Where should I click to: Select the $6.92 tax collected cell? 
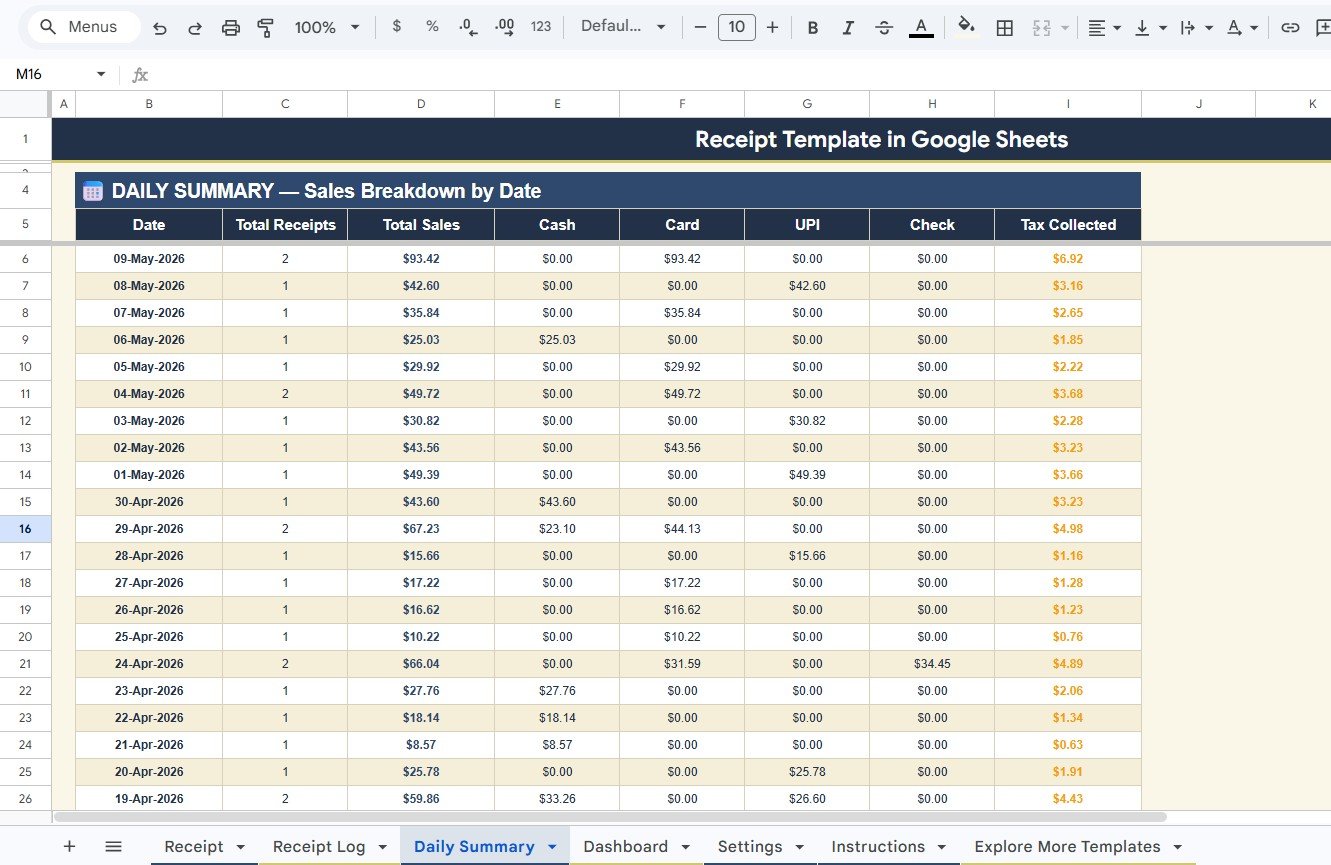coord(1068,259)
